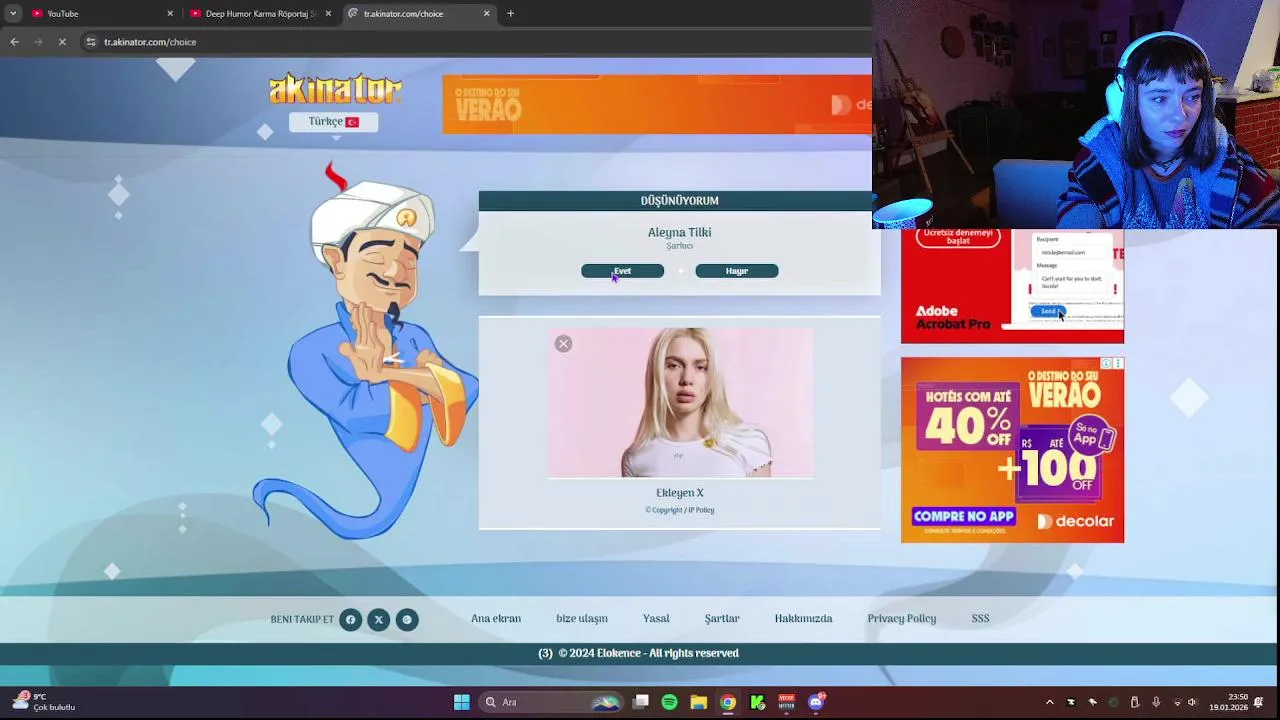Click the third social follow icon

406,620
